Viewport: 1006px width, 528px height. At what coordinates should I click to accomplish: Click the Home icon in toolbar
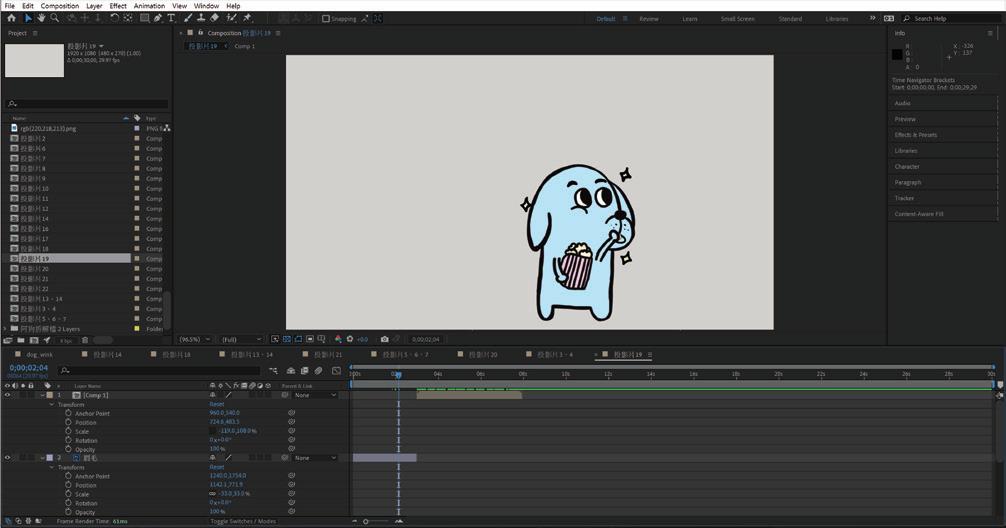pos(11,18)
